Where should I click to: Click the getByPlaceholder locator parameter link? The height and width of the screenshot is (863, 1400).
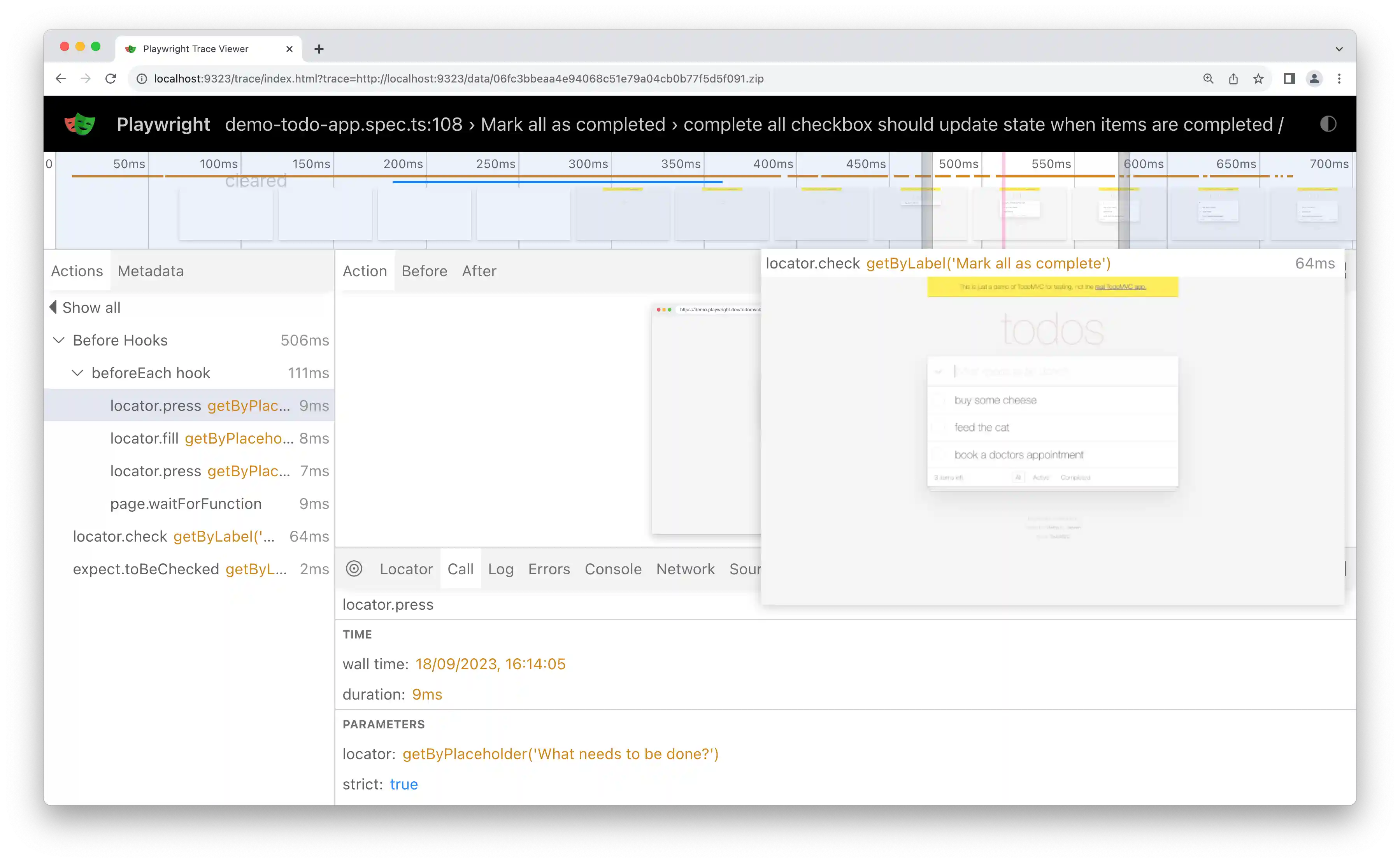[x=561, y=753]
